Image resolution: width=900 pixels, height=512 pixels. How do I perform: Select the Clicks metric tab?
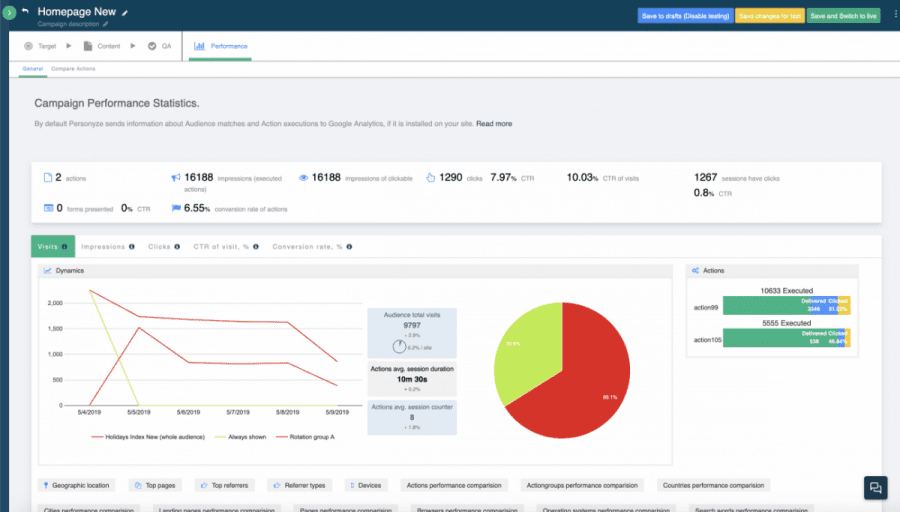[x=159, y=246]
